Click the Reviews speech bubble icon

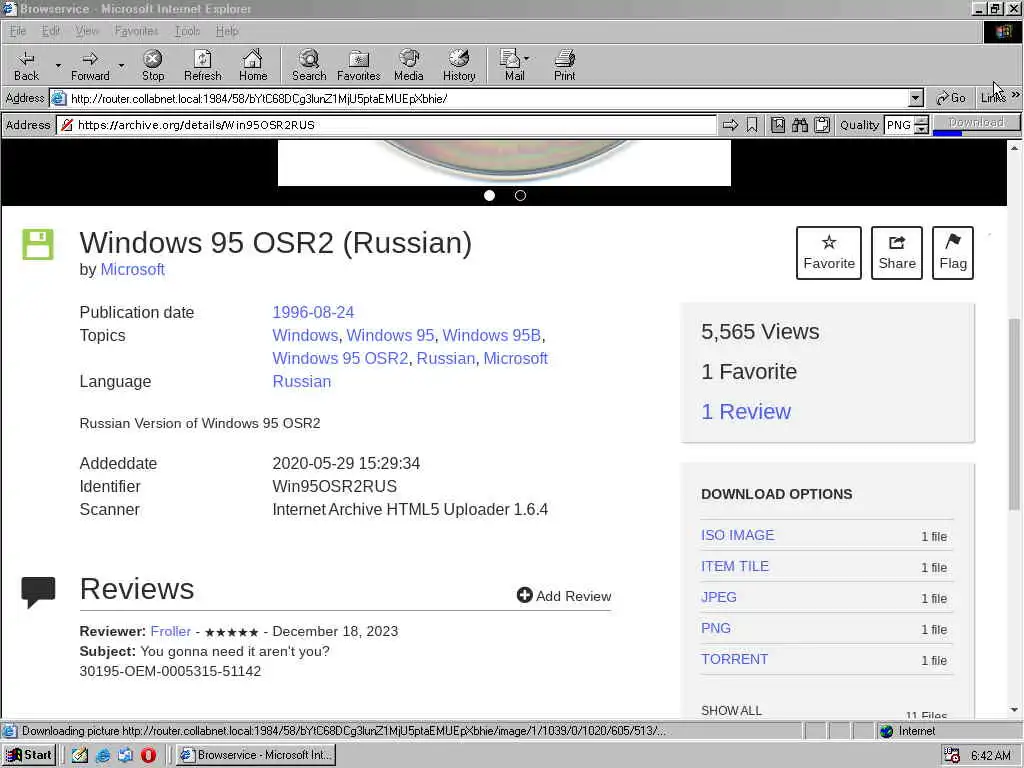[39, 592]
